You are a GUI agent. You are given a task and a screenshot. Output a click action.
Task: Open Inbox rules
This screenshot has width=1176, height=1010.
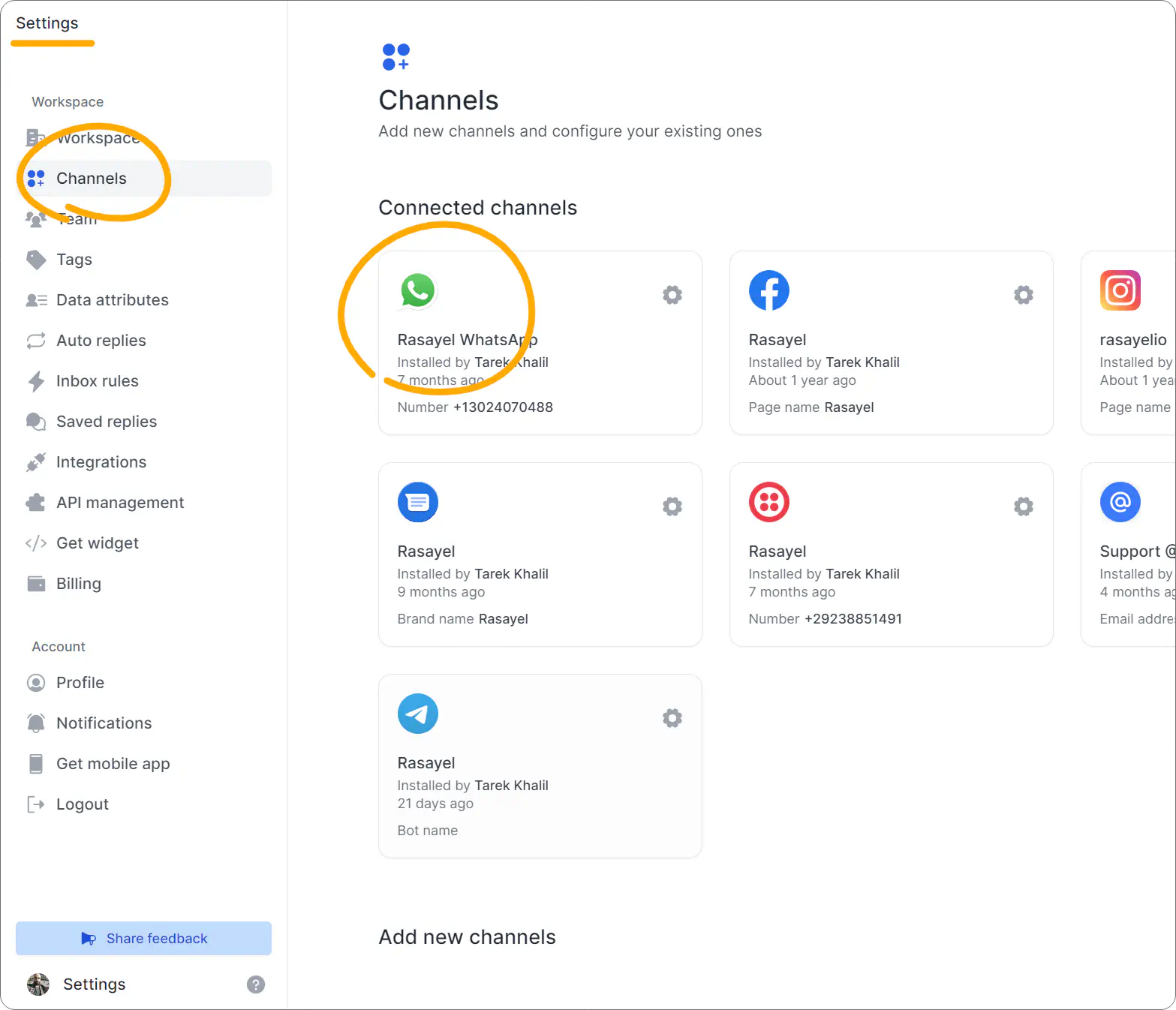143,381
